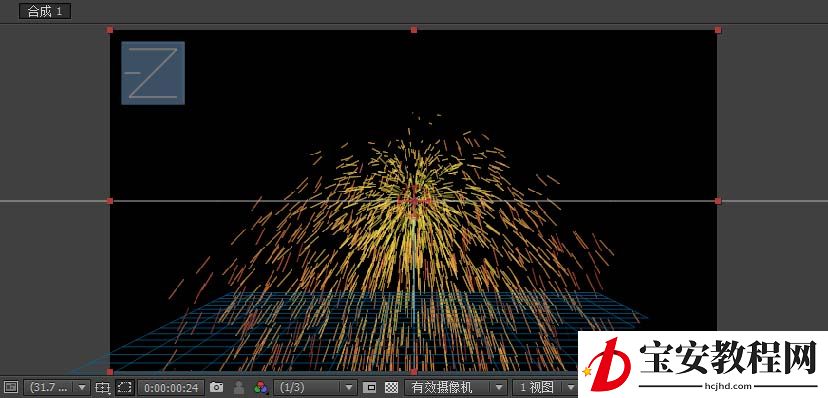Screen dimensions: 828x398
Task: Open grid and guide options icon
Action: click(103, 387)
